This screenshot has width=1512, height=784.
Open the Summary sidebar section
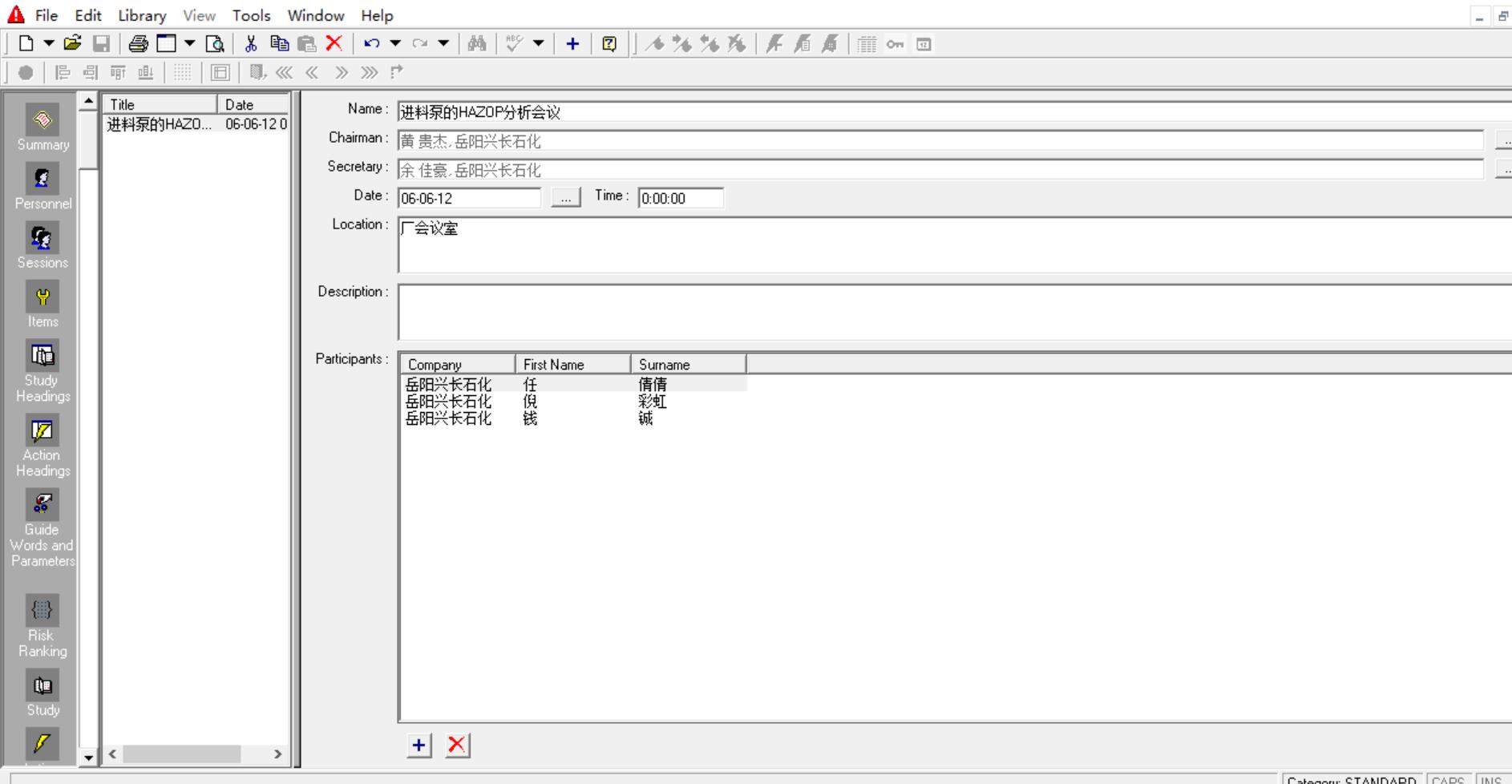(42, 127)
